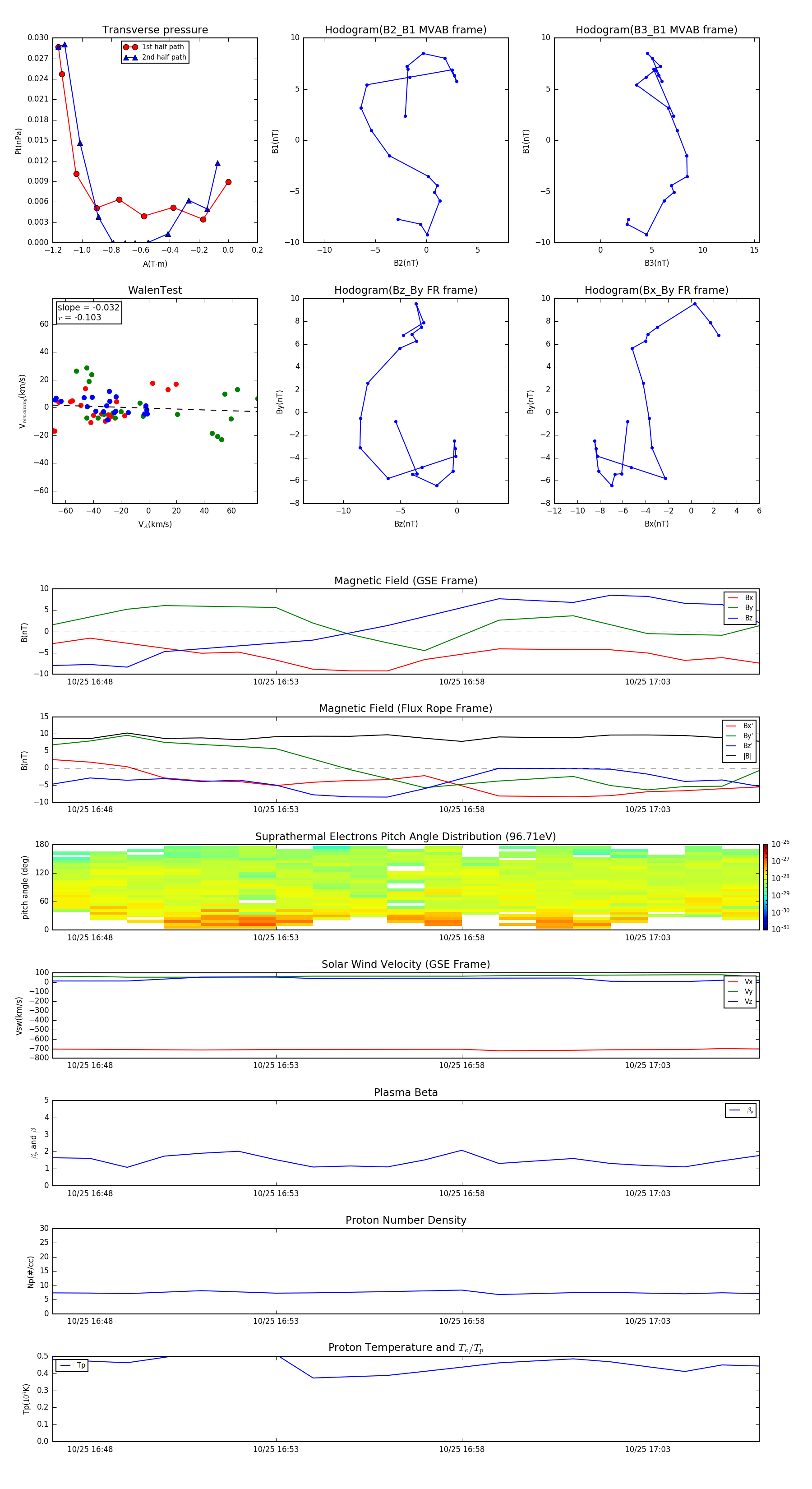Click "10/25 16:48" under Magnetic Field GSE plot
The width and height of the screenshot is (812, 1489).
click(x=90, y=682)
